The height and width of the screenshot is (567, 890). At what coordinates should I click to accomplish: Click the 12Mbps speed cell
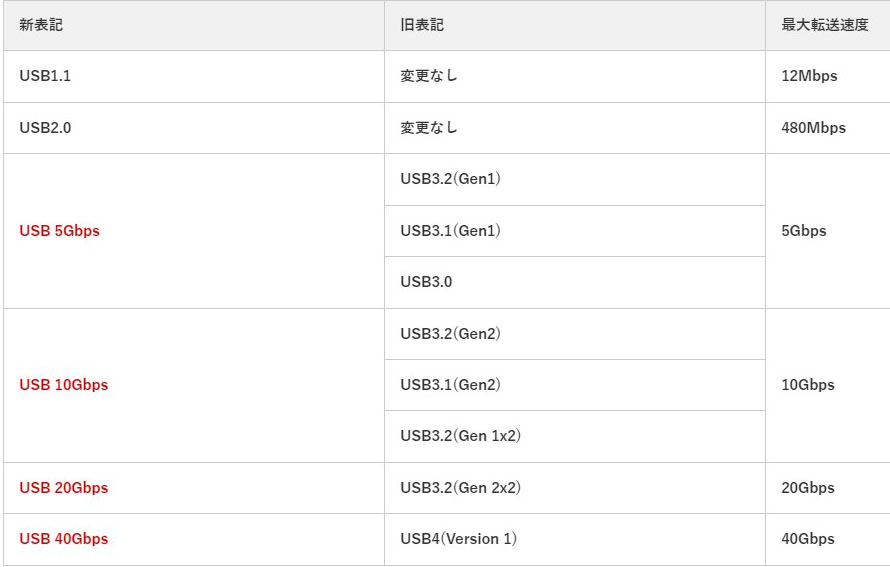(x=809, y=76)
